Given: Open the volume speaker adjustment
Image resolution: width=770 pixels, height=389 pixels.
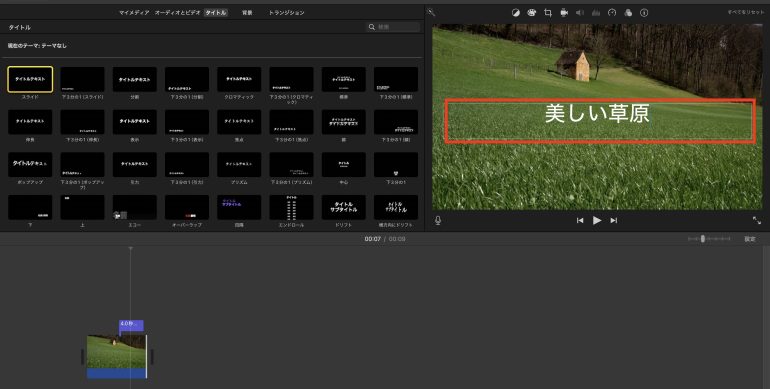Looking at the screenshot, I should click(580, 13).
